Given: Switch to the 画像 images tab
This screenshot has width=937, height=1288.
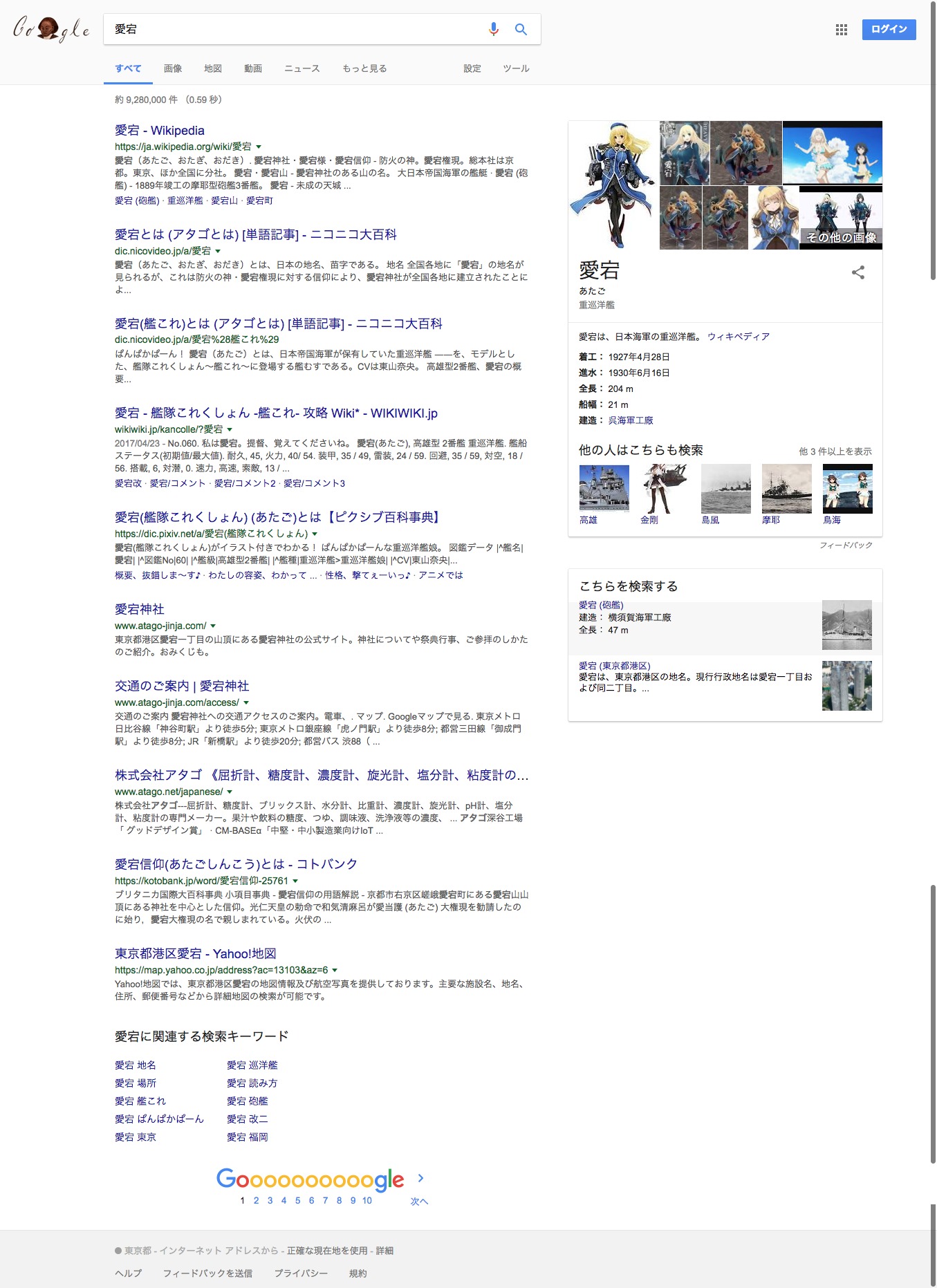Looking at the screenshot, I should pos(173,68).
